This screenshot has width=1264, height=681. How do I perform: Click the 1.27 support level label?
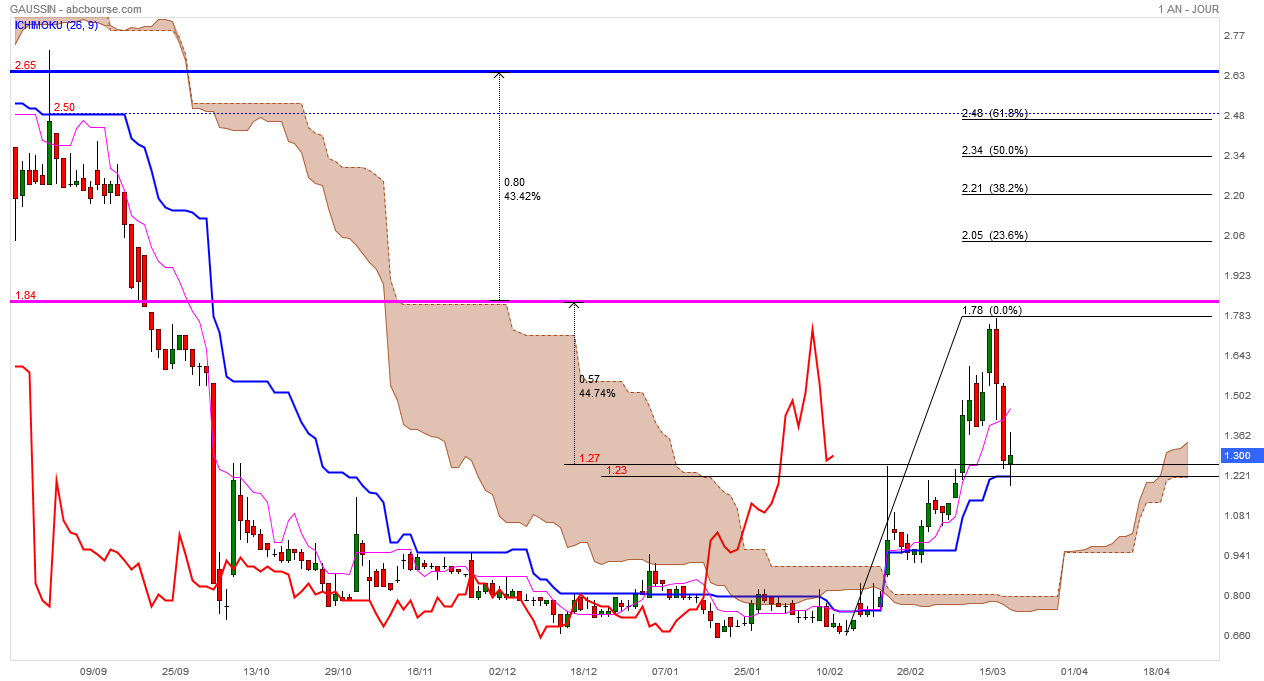[589, 459]
